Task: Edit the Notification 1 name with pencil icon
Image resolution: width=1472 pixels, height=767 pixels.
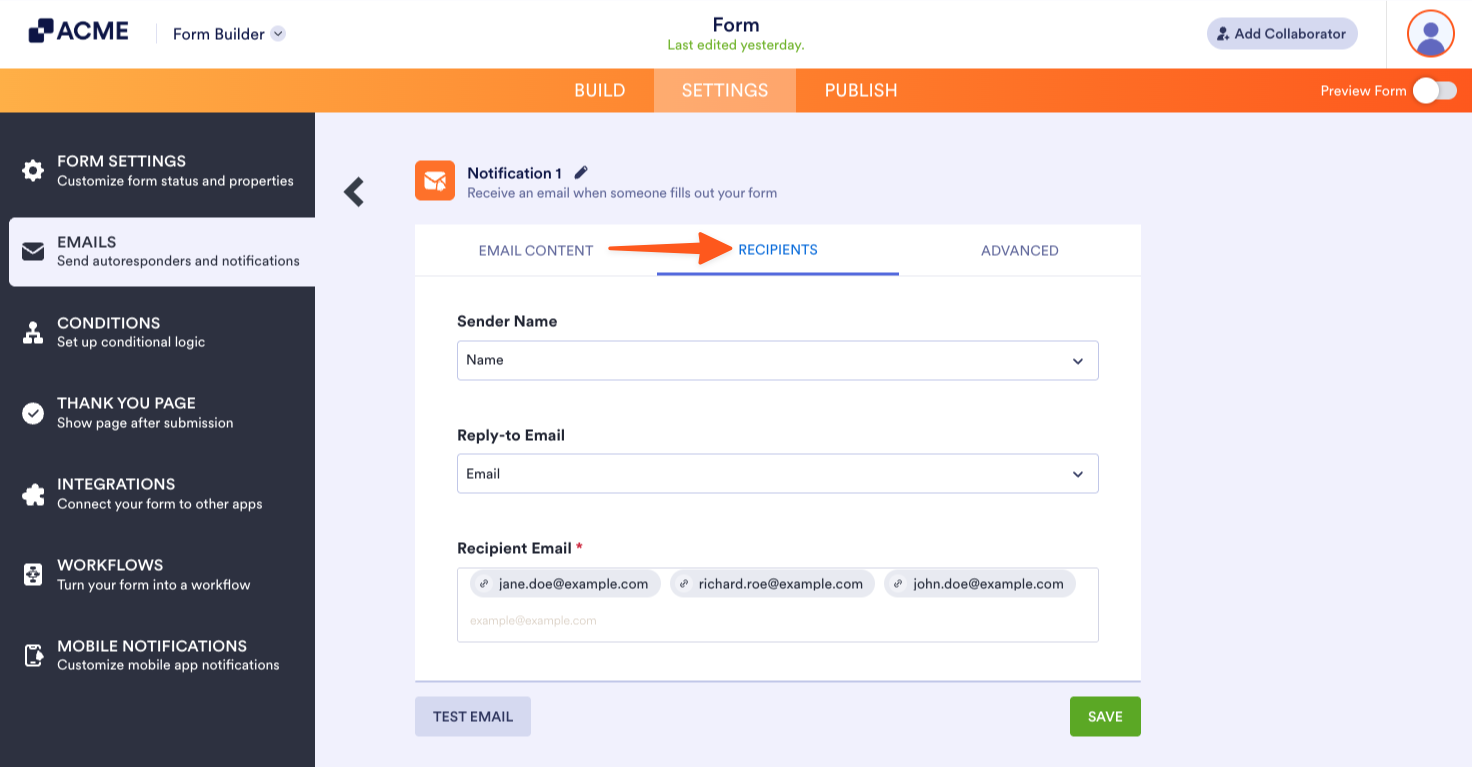Action: [581, 172]
